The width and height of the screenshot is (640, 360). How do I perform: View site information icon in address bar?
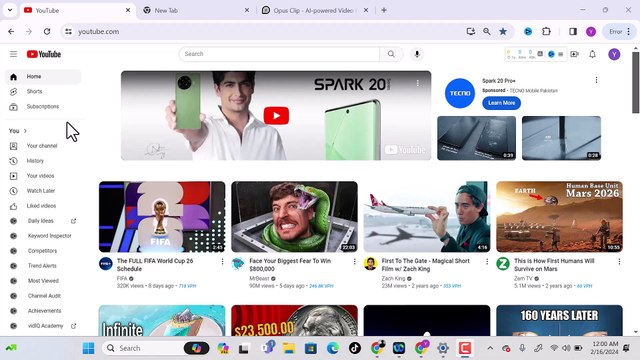[x=68, y=31]
